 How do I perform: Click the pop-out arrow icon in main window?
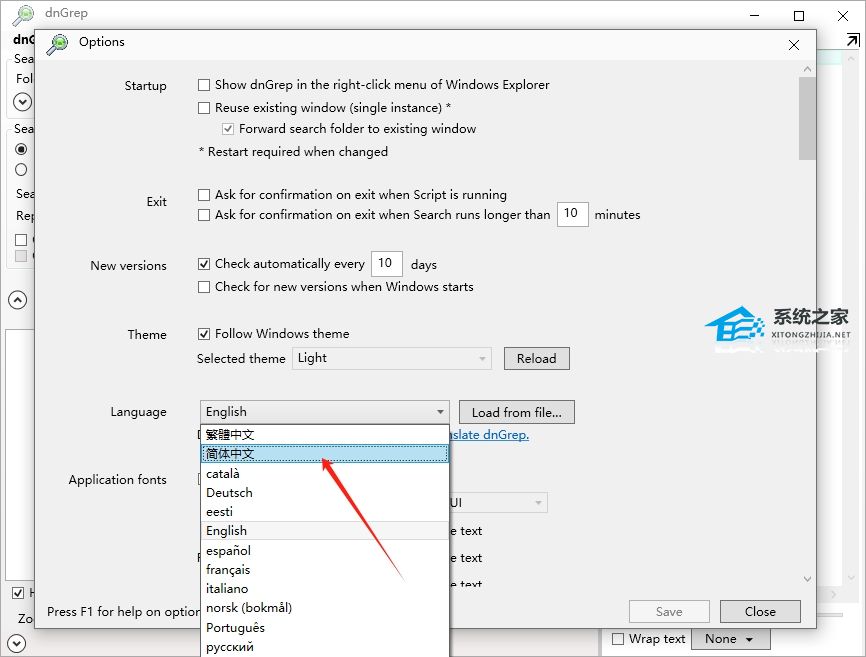[x=853, y=40]
